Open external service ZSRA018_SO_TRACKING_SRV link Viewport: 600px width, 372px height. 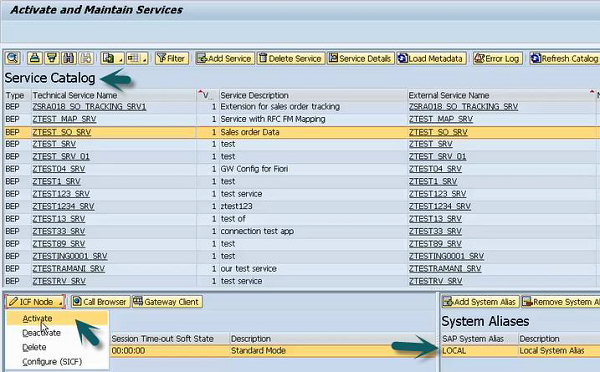[463, 106]
